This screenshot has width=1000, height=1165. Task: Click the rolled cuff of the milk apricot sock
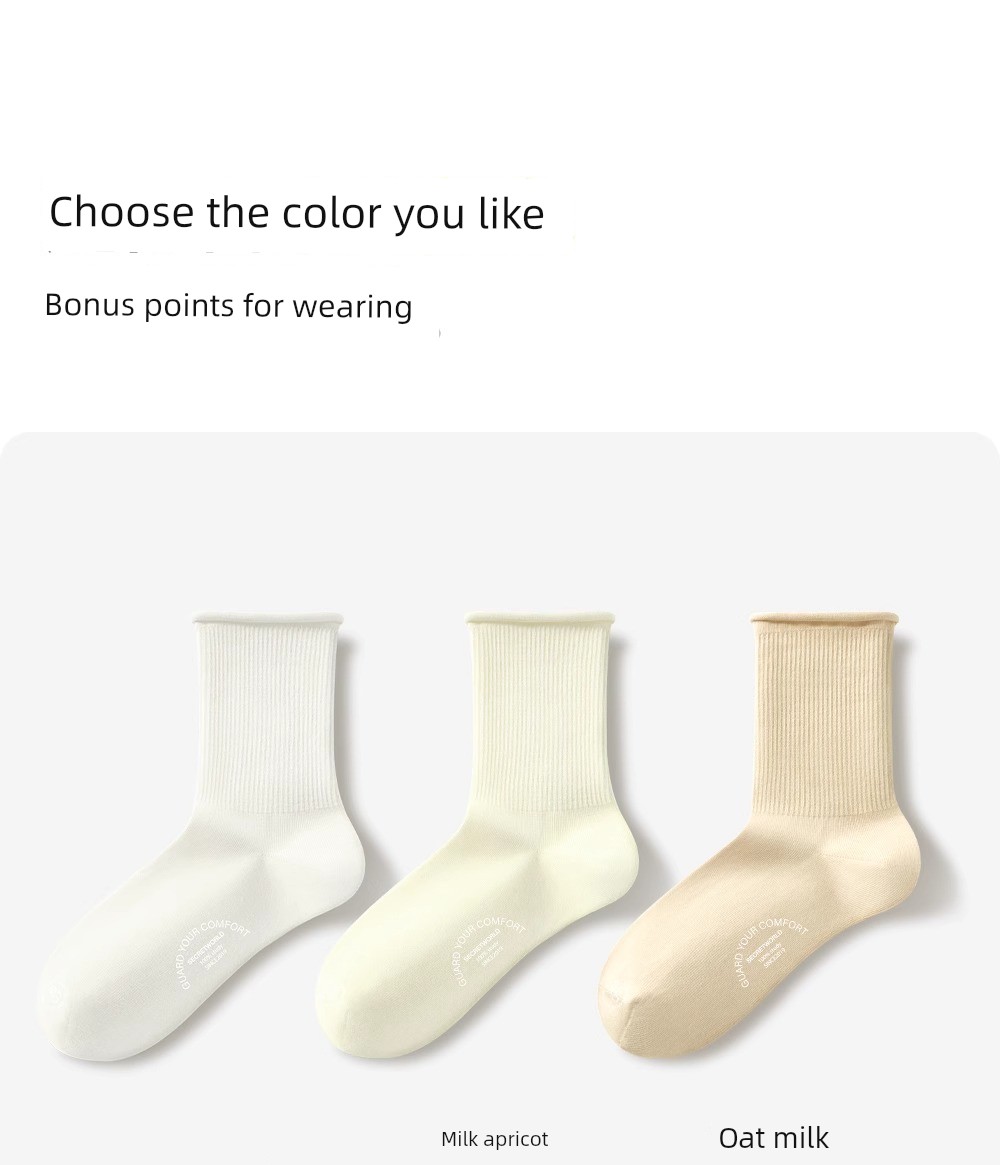point(542,618)
